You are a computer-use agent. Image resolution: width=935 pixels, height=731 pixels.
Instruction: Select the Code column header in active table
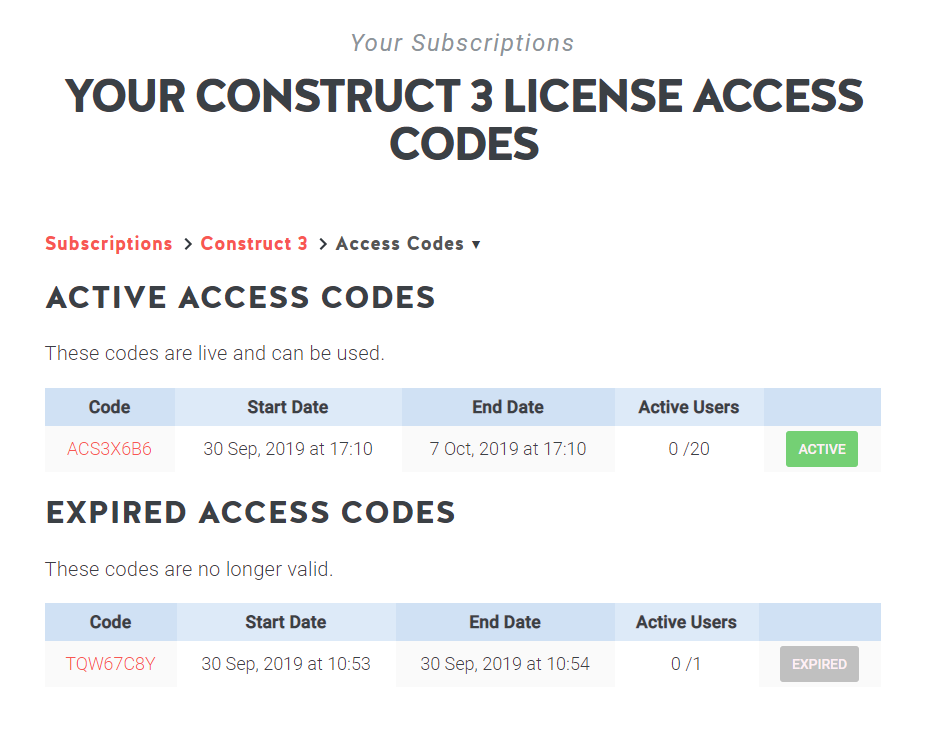coord(109,407)
